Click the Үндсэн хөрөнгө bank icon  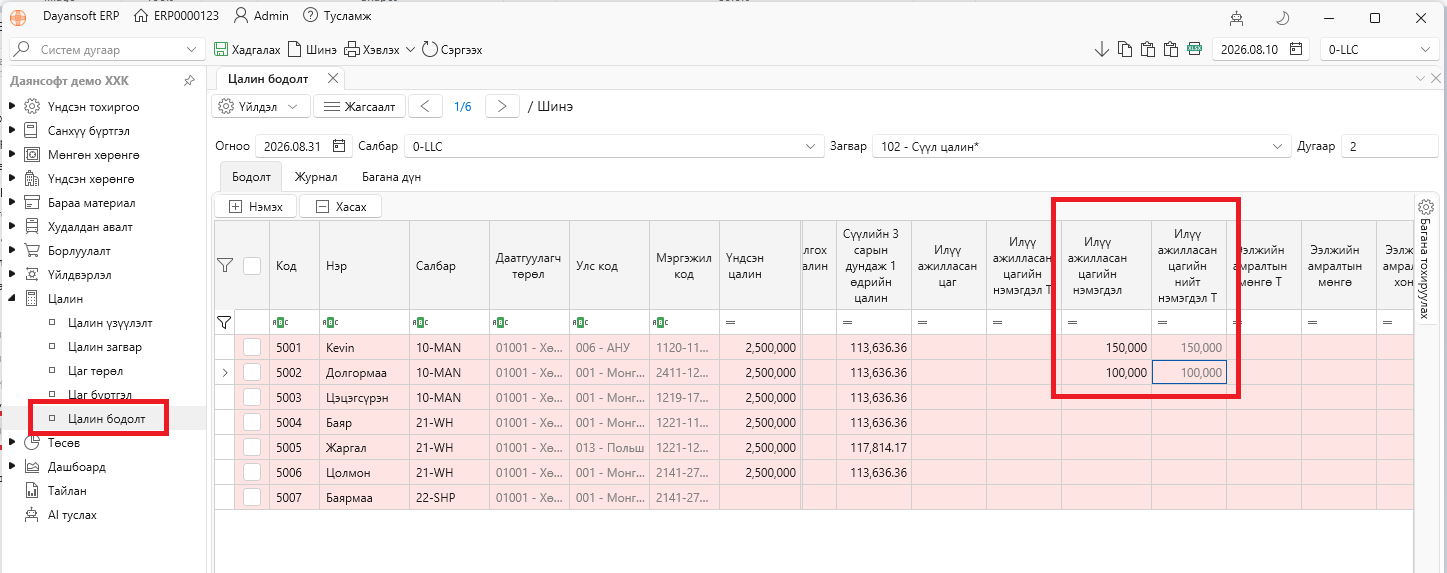31,178
